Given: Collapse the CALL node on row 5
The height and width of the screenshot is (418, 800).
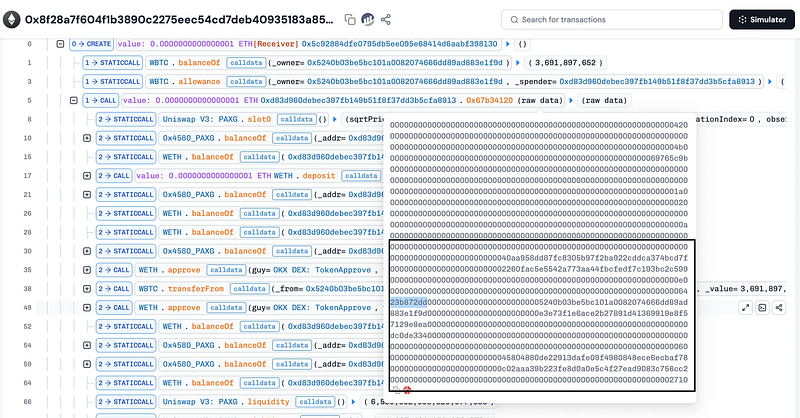Looking at the screenshot, I should pos(75,100).
